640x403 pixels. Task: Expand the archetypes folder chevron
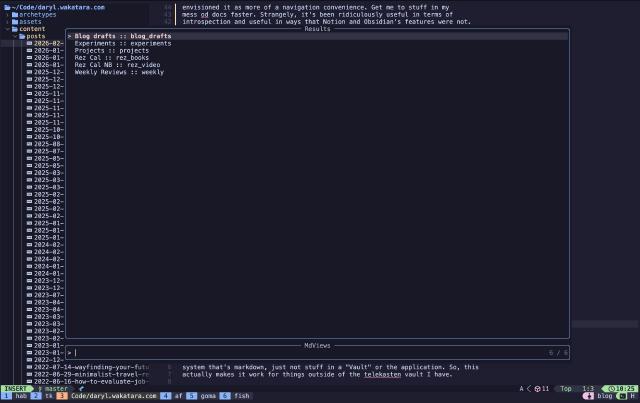coord(8,14)
